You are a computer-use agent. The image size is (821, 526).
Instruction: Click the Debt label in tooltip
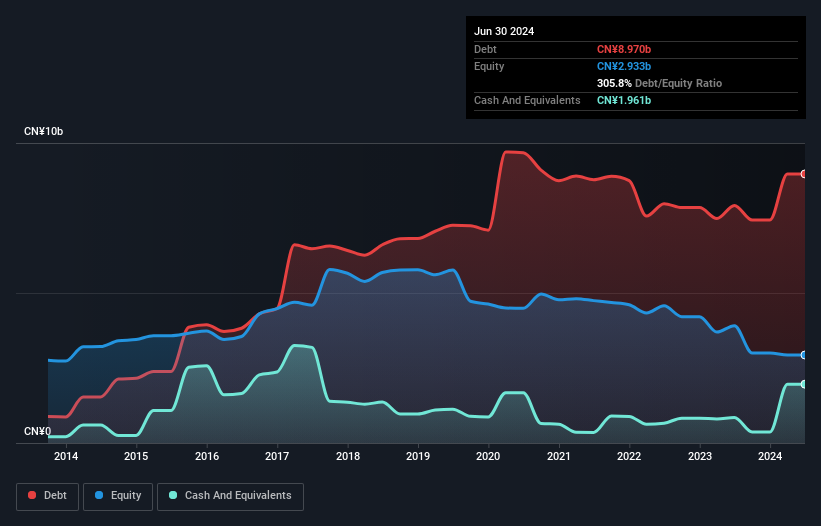click(485, 49)
